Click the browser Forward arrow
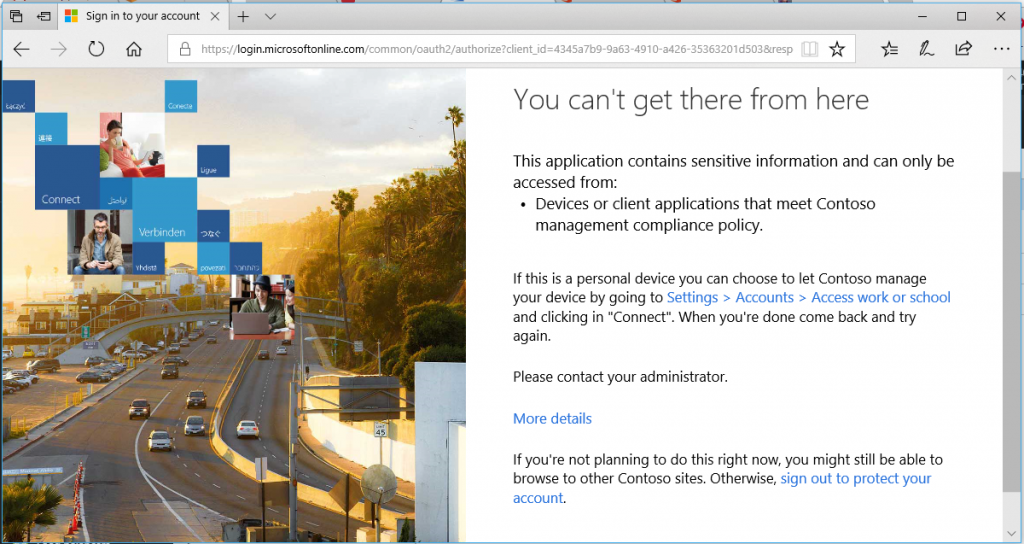Viewport: 1024px width, 544px height. [59, 49]
